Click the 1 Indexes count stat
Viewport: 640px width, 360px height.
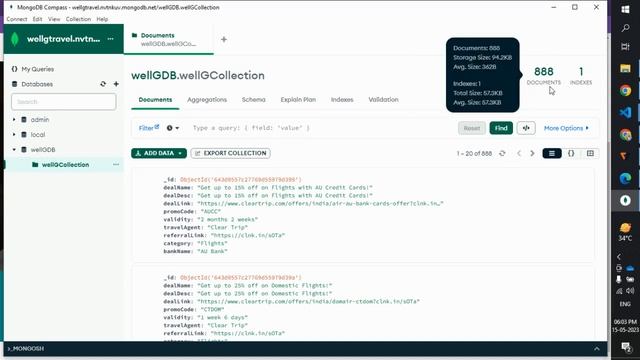(x=581, y=76)
